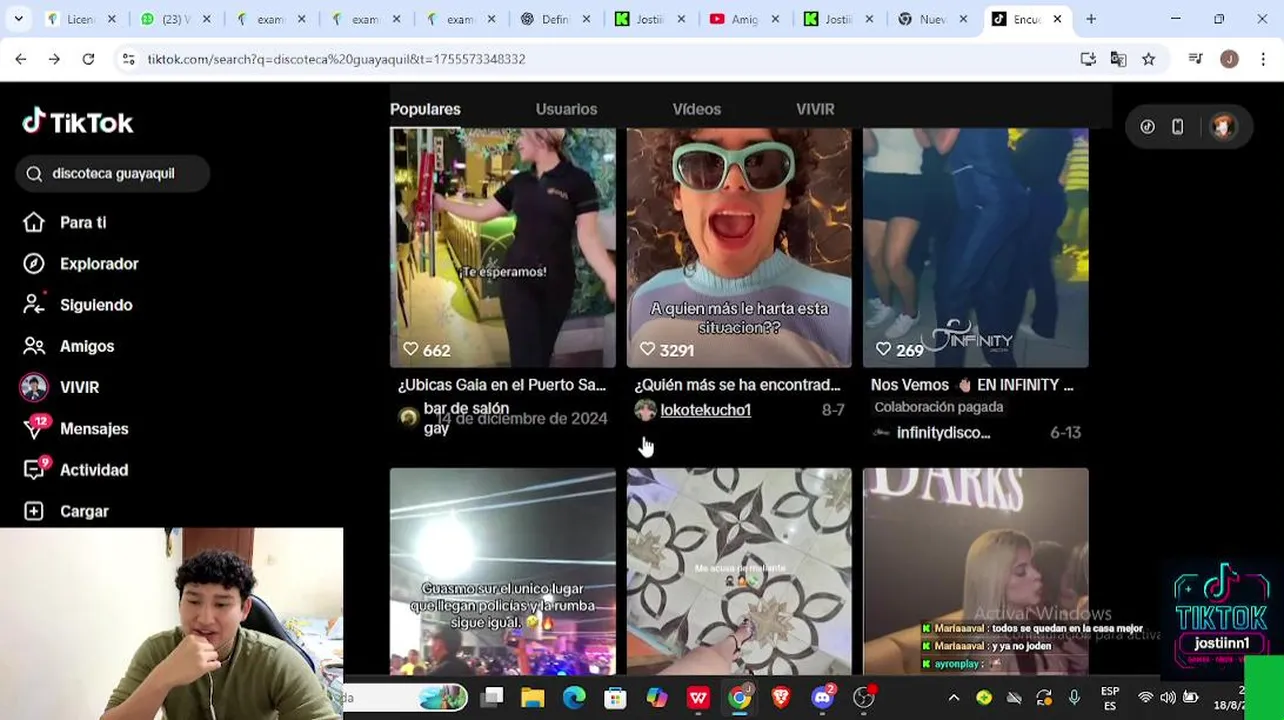Reload the TikTok page
This screenshot has width=1284, height=720.
[x=88, y=59]
